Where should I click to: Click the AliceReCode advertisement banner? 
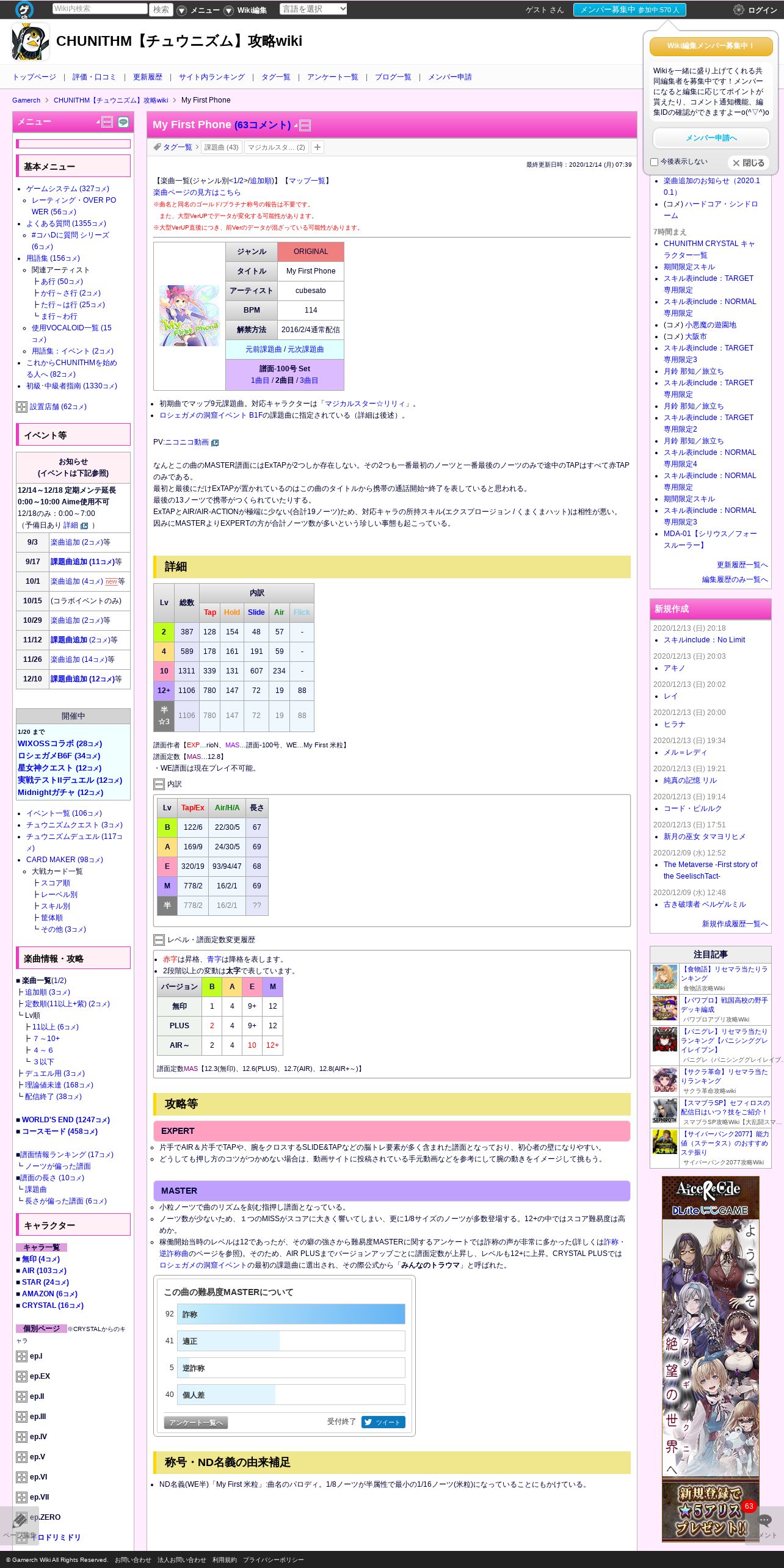click(x=711, y=1359)
